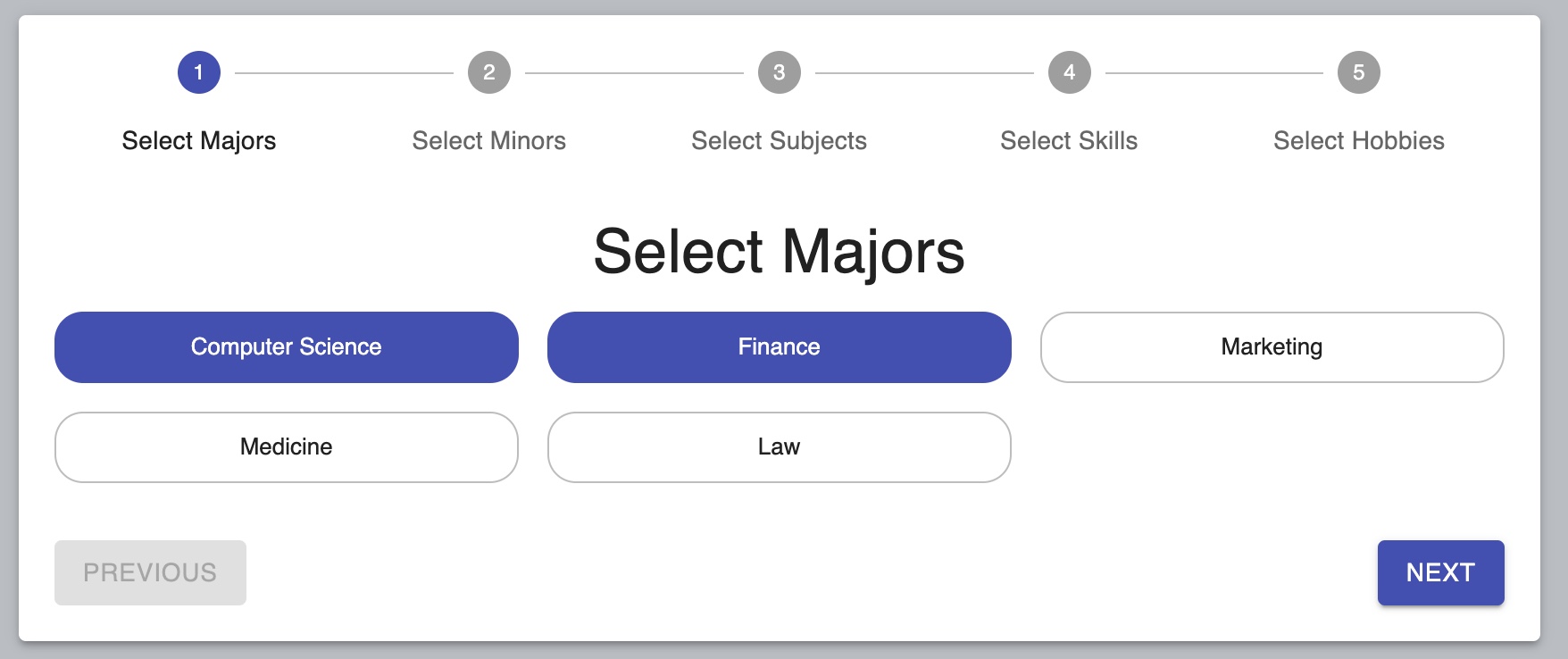Click the large Select Majors heading
This screenshot has height=659, width=1568.
tap(780, 251)
